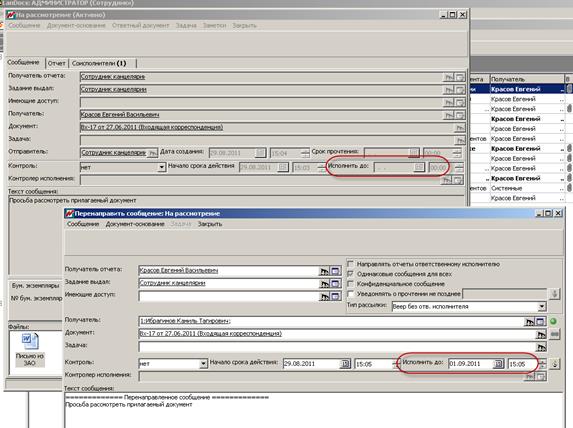Open Красов Евгений Васильевич link in На рассмотрение window
Image resolution: width=573 pixels, height=428 pixels.
(120, 115)
